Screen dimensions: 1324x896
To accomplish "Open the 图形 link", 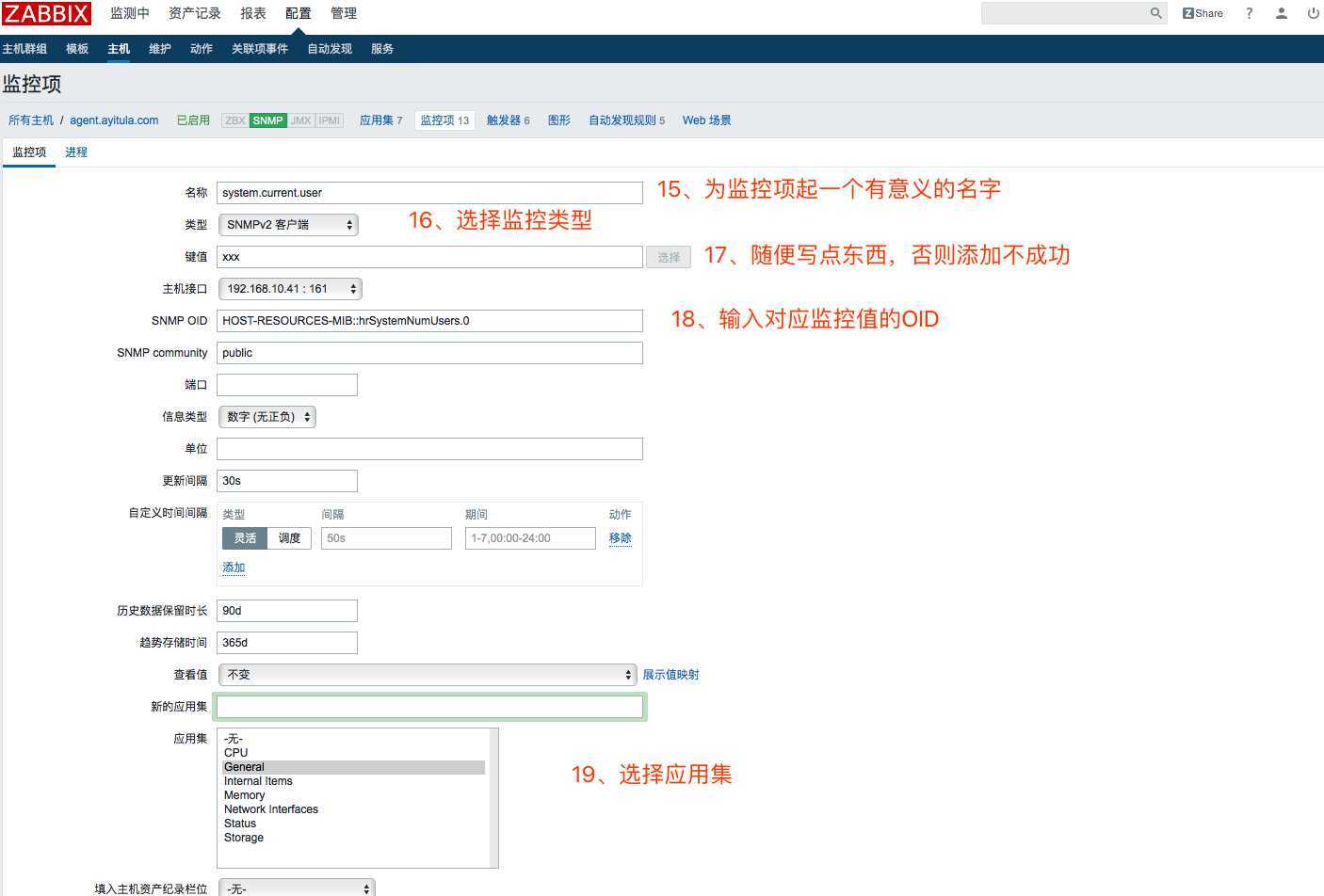I will coord(559,120).
